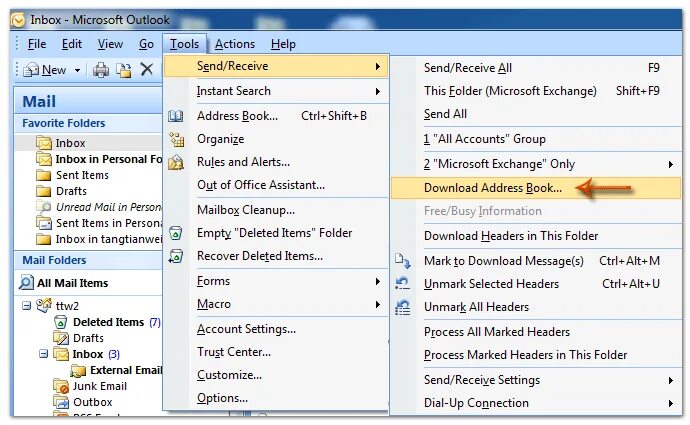Select Send/Receive All
This screenshot has height=425, width=690.
point(536,68)
